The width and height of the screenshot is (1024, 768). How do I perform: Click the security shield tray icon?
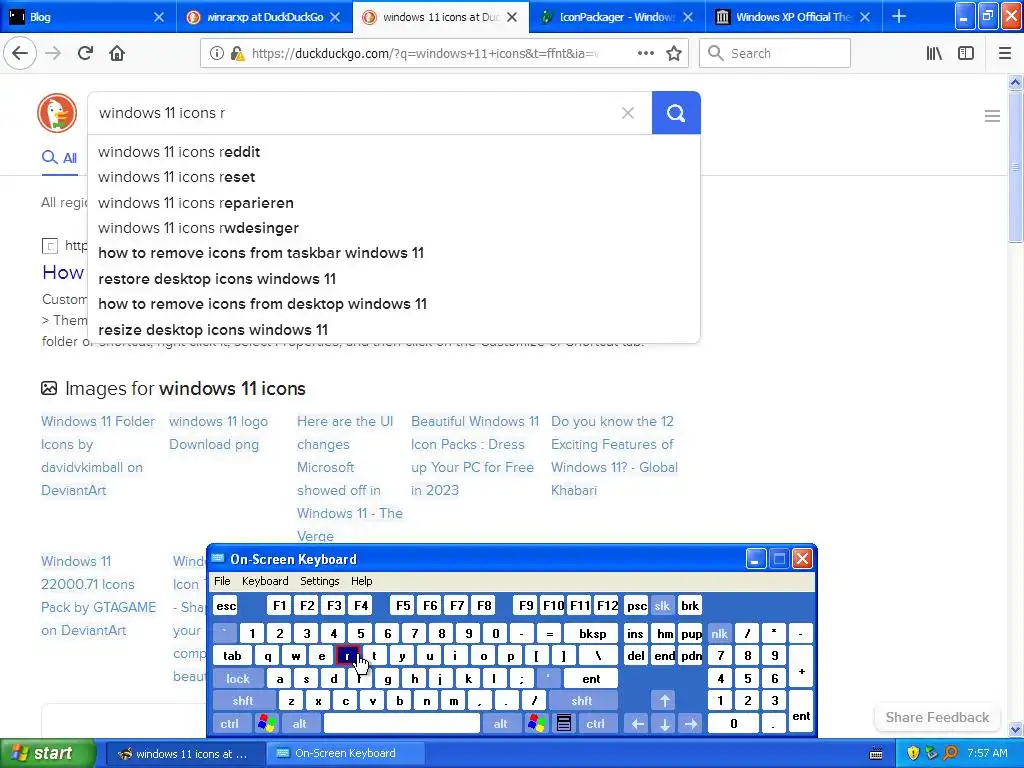(x=913, y=754)
